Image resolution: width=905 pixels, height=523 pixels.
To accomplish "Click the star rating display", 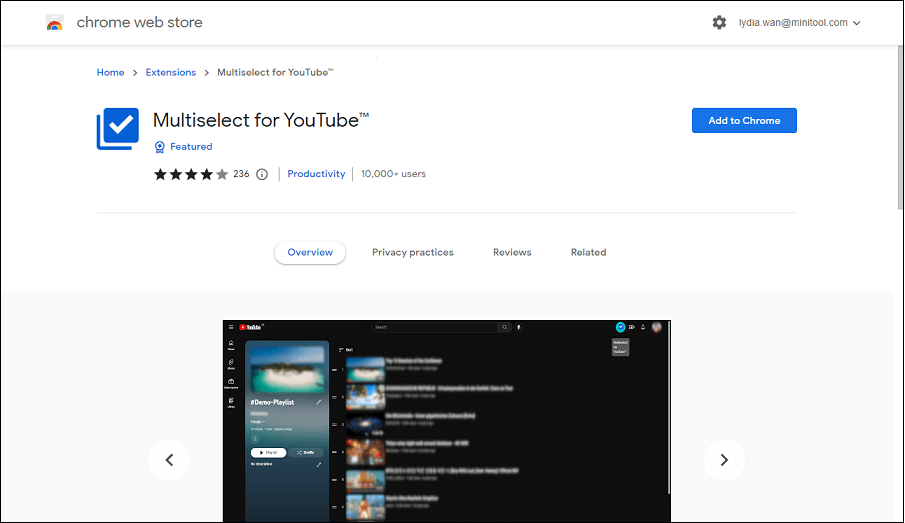I will (191, 174).
